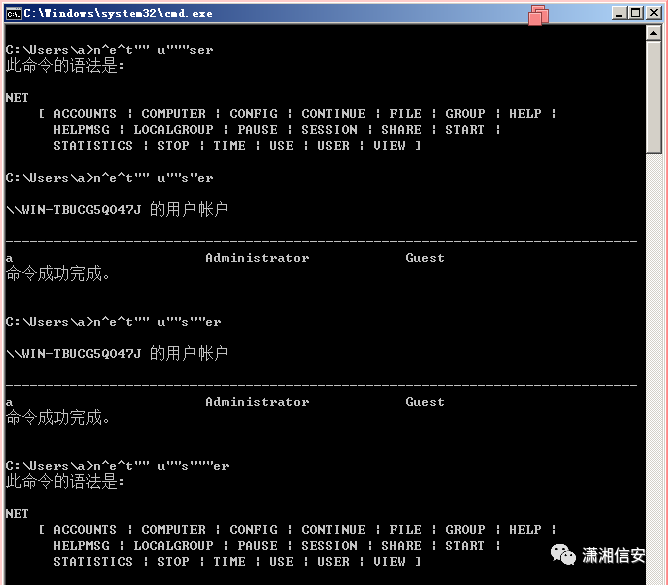Click Administrator in the second user list

257,402
